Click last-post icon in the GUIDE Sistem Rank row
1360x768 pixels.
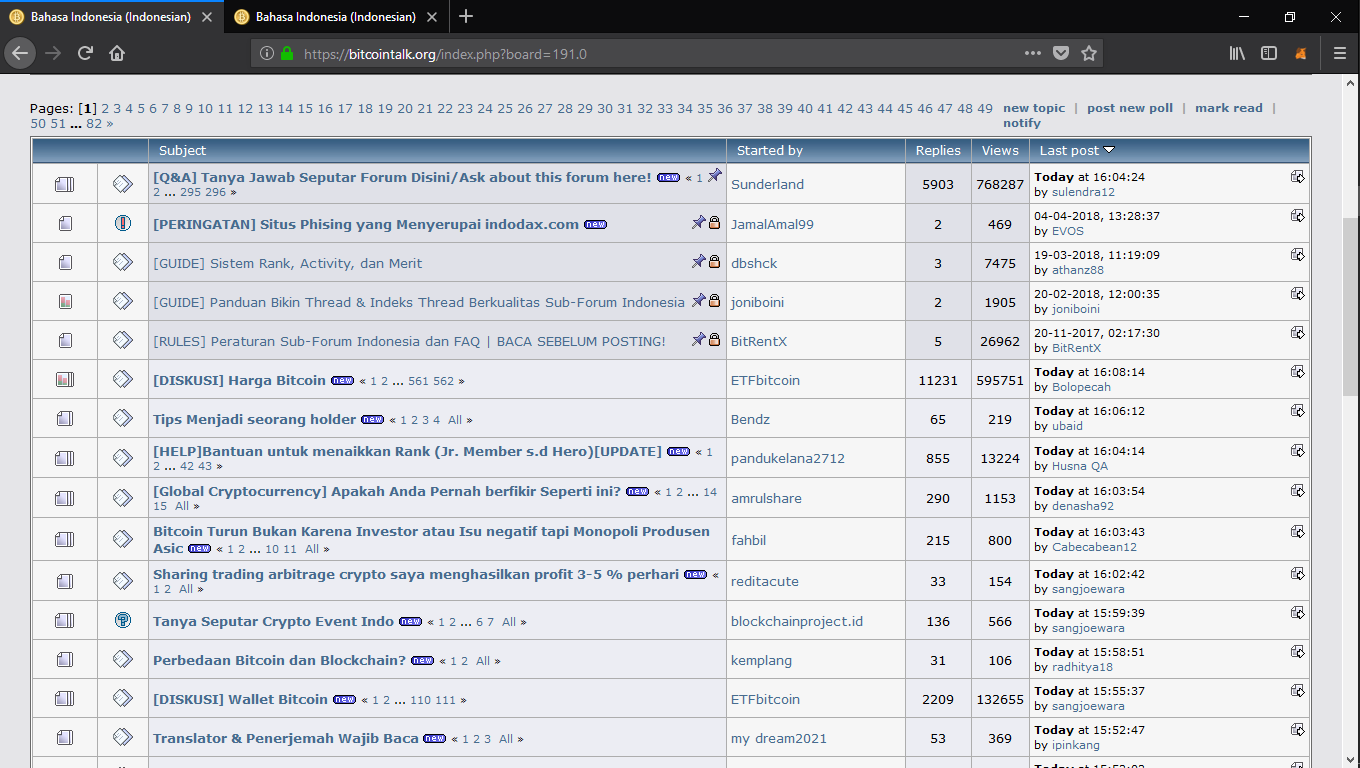tap(1298, 254)
